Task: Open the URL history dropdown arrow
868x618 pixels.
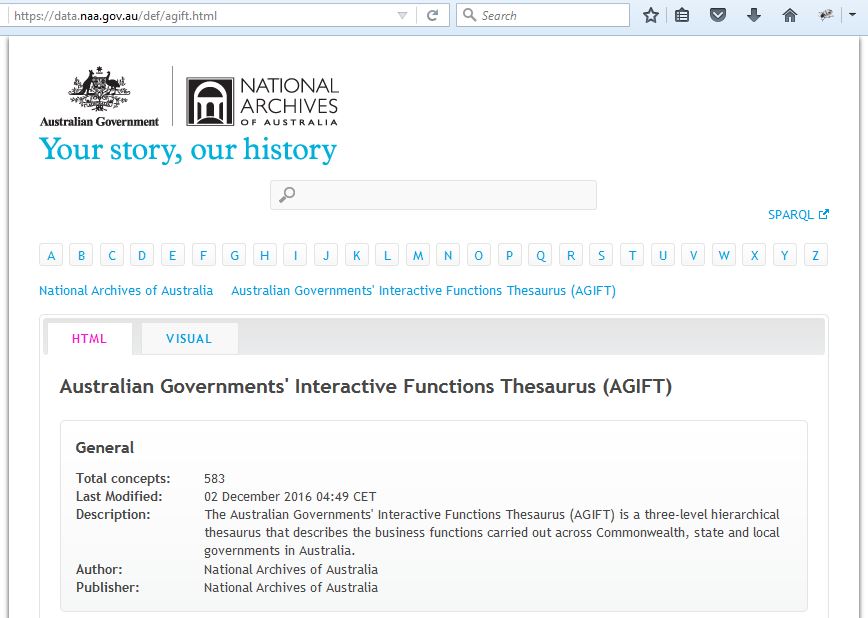Action: (x=402, y=16)
